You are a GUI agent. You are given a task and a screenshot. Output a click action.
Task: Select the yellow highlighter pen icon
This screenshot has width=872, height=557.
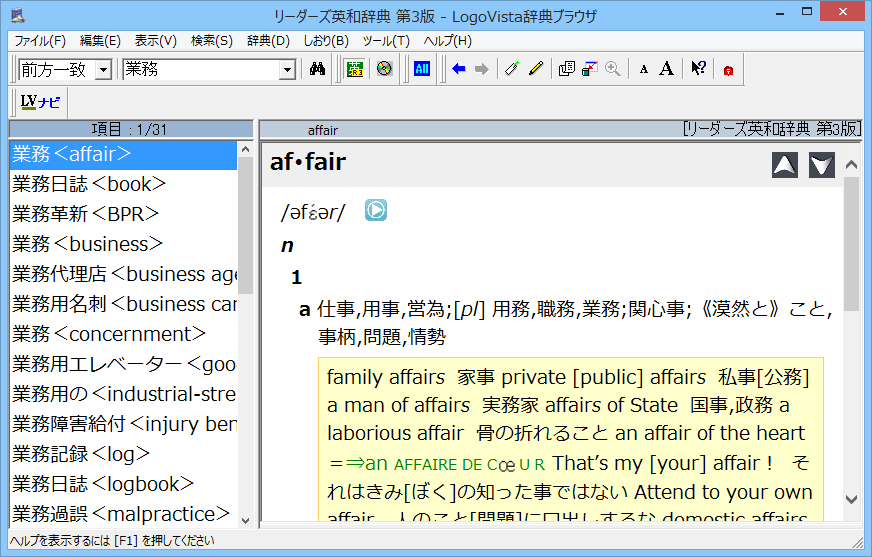coord(536,69)
